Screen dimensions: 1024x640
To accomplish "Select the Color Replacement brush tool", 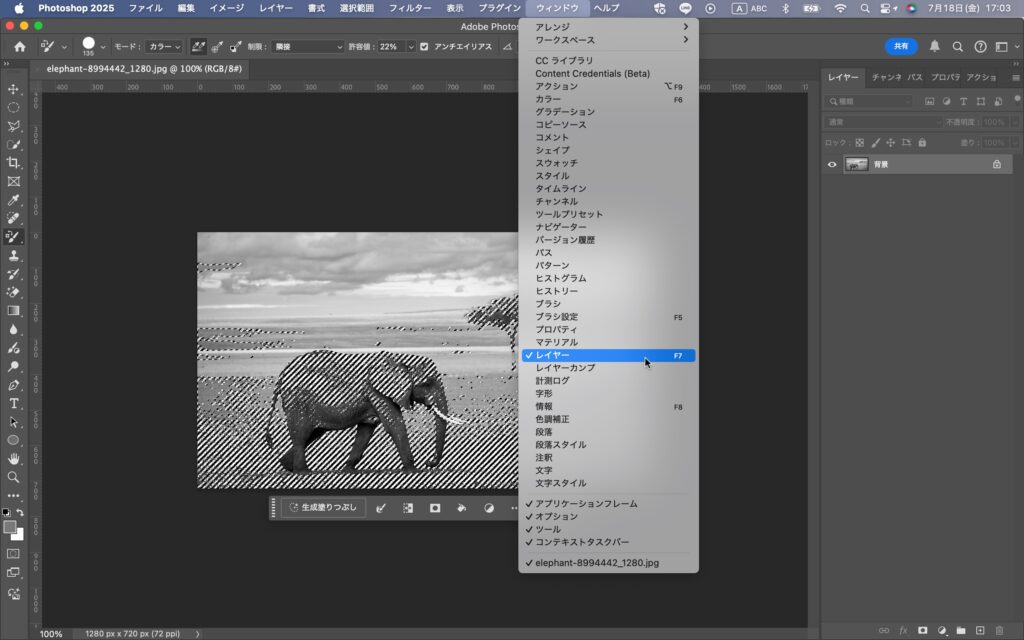I will (13, 237).
